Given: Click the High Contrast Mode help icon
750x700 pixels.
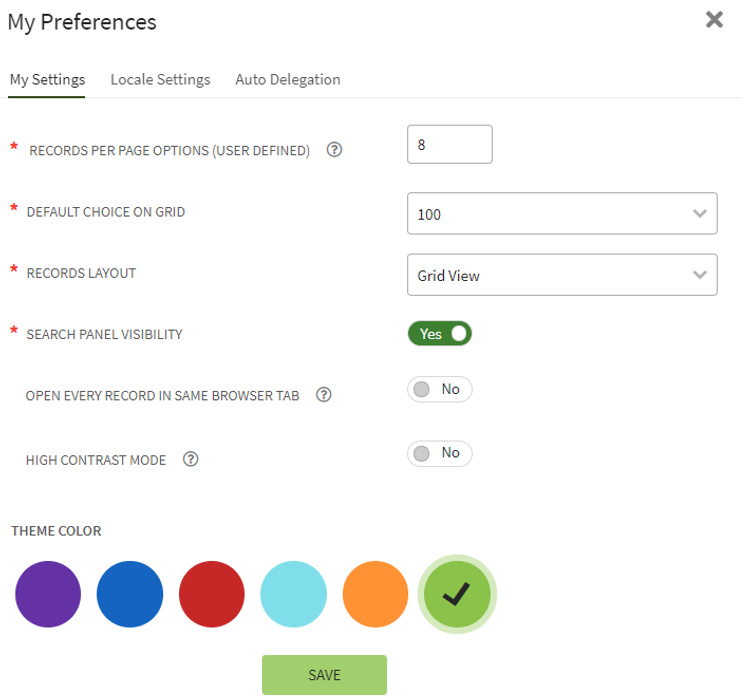Looking at the screenshot, I should (191, 460).
